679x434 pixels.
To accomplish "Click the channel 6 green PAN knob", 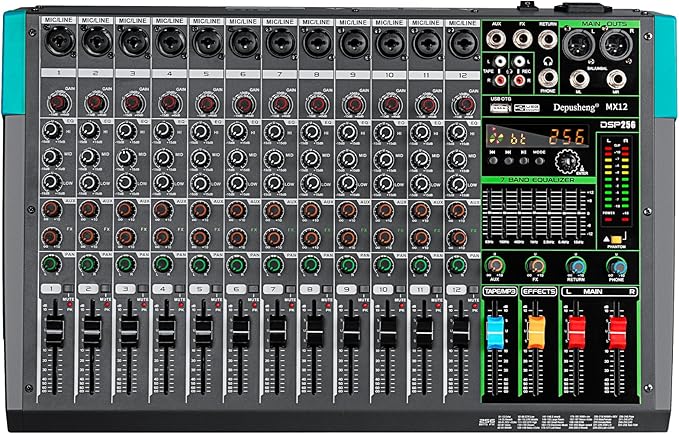I will point(236,264).
